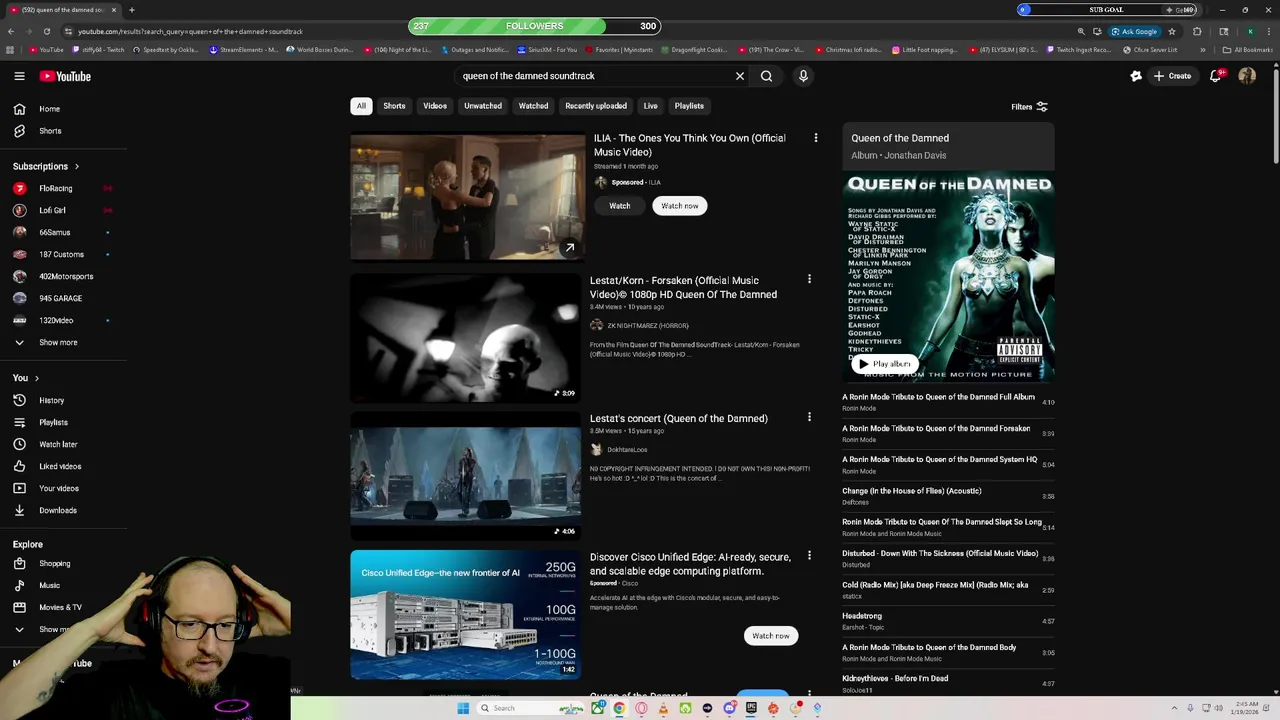1280x720 pixels.
Task: Go to the YouTube logo home link
Action: (65, 76)
